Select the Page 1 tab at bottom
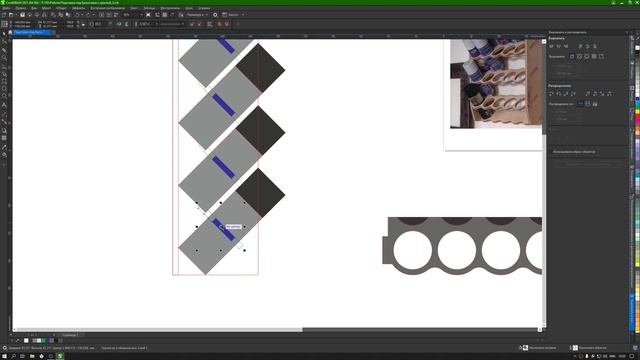Image resolution: width=640 pixels, height=360 pixels. tap(70, 335)
